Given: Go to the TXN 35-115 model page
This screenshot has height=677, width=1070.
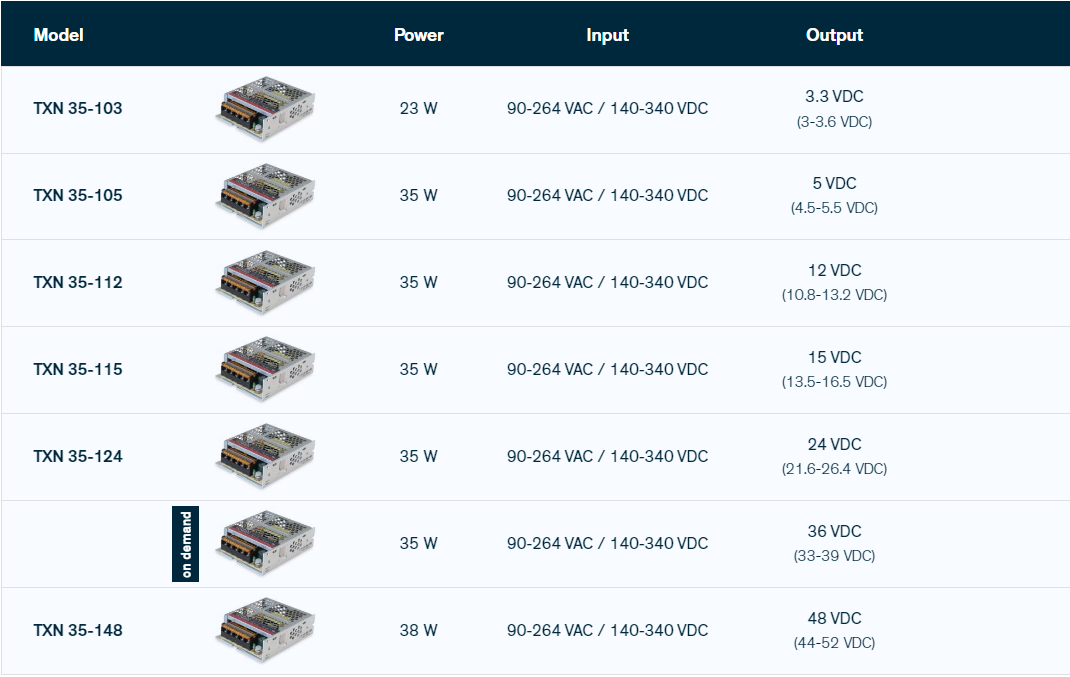Looking at the screenshot, I should point(78,370).
